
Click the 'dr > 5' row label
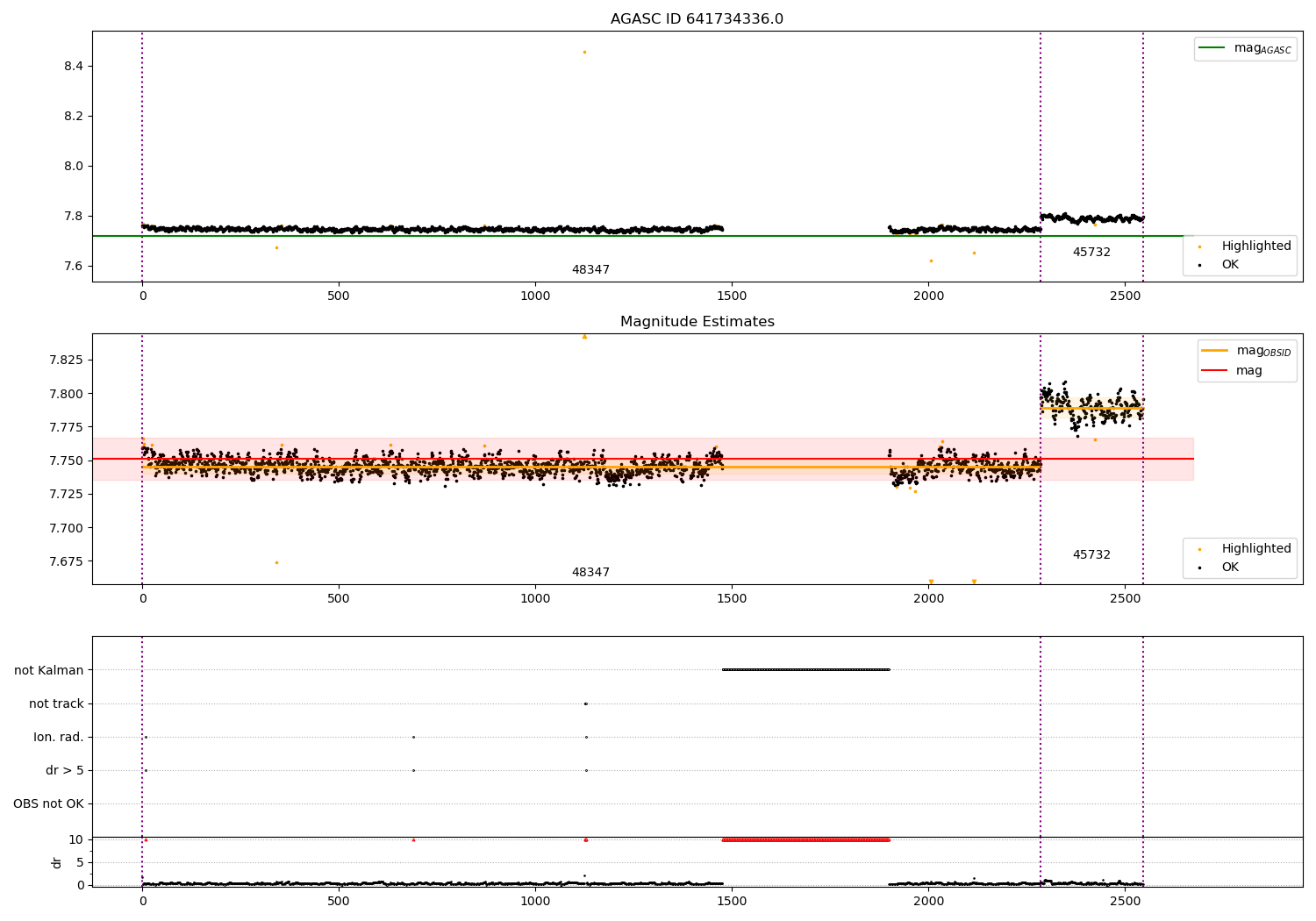coord(65,771)
